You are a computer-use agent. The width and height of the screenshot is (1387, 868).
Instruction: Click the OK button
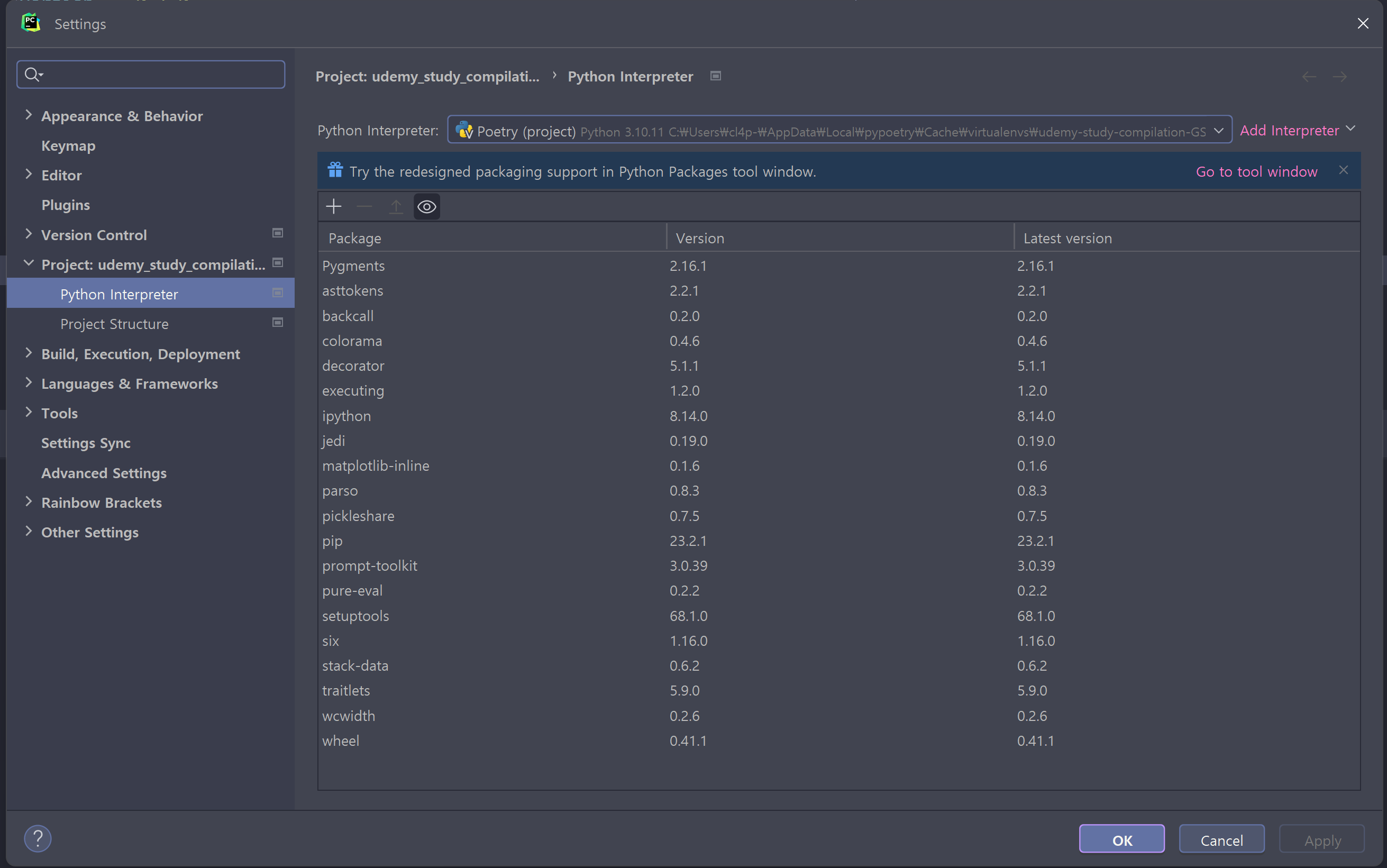click(1122, 839)
